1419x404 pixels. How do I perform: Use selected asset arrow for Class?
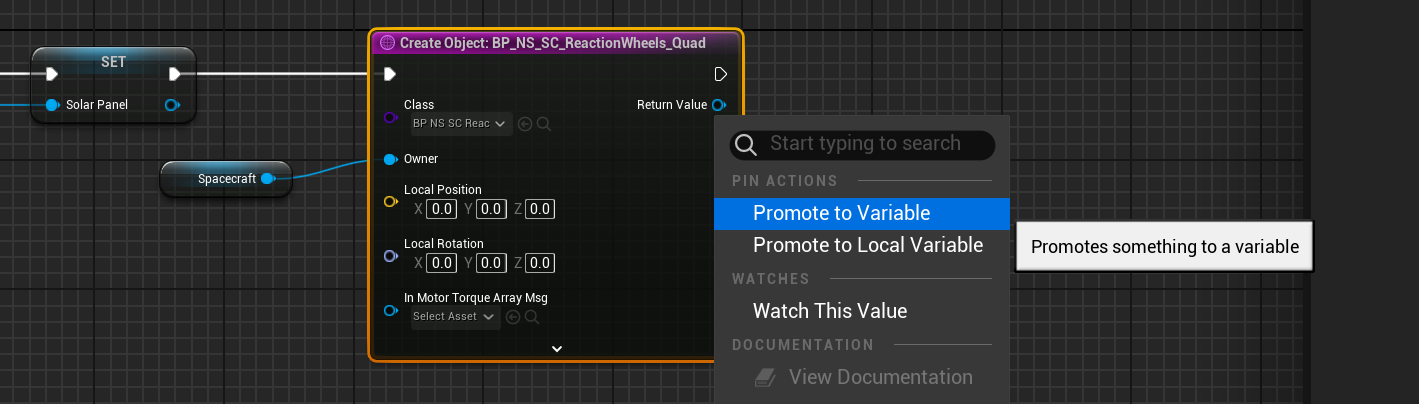[525, 124]
